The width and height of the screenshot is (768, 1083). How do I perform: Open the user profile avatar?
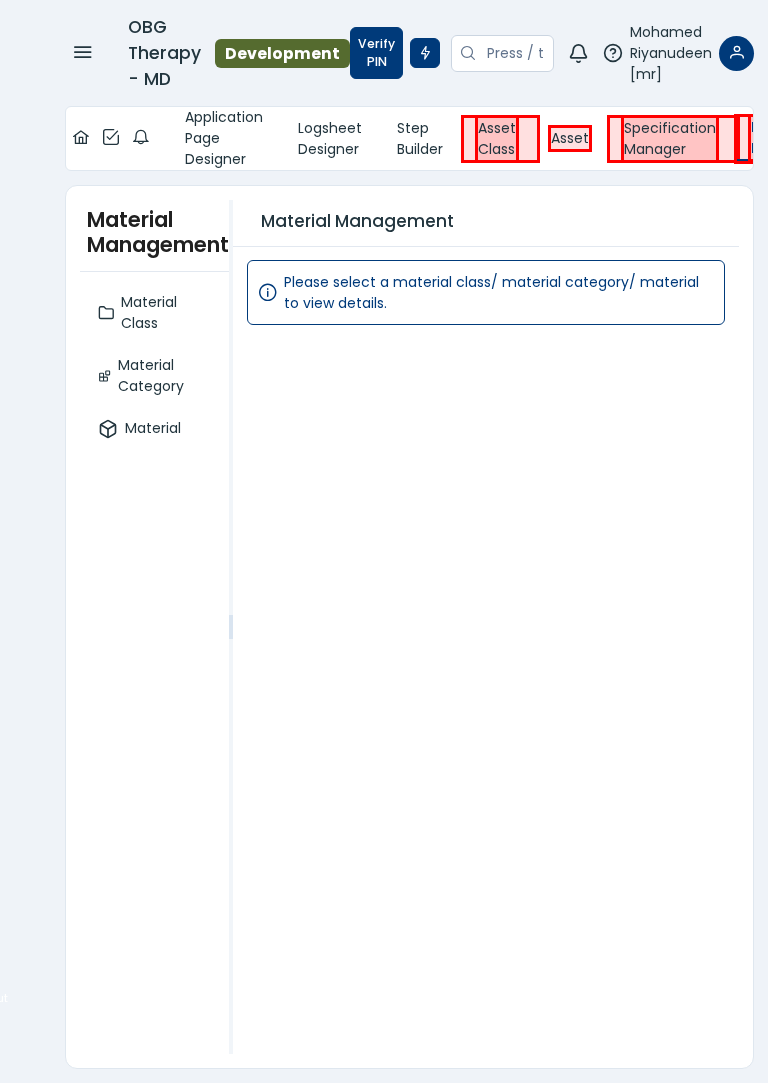736,53
